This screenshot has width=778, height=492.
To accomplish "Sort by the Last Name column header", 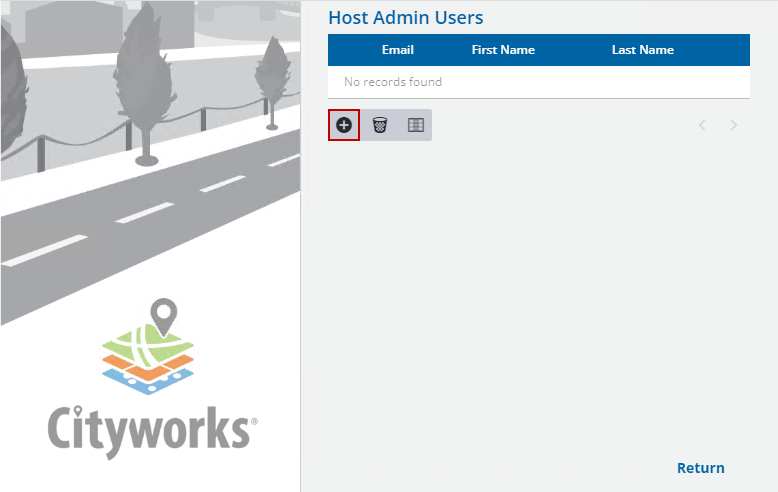I will pos(642,50).
